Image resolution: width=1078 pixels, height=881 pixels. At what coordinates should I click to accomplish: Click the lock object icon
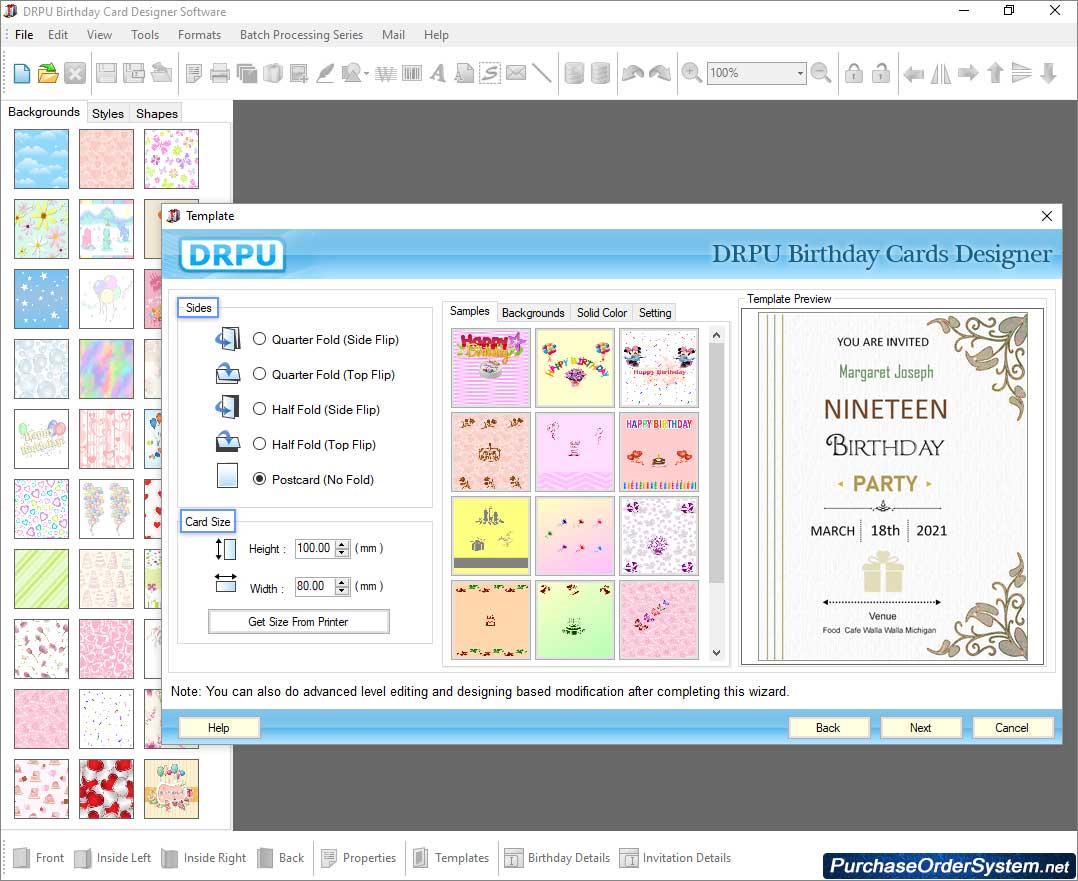(x=854, y=73)
